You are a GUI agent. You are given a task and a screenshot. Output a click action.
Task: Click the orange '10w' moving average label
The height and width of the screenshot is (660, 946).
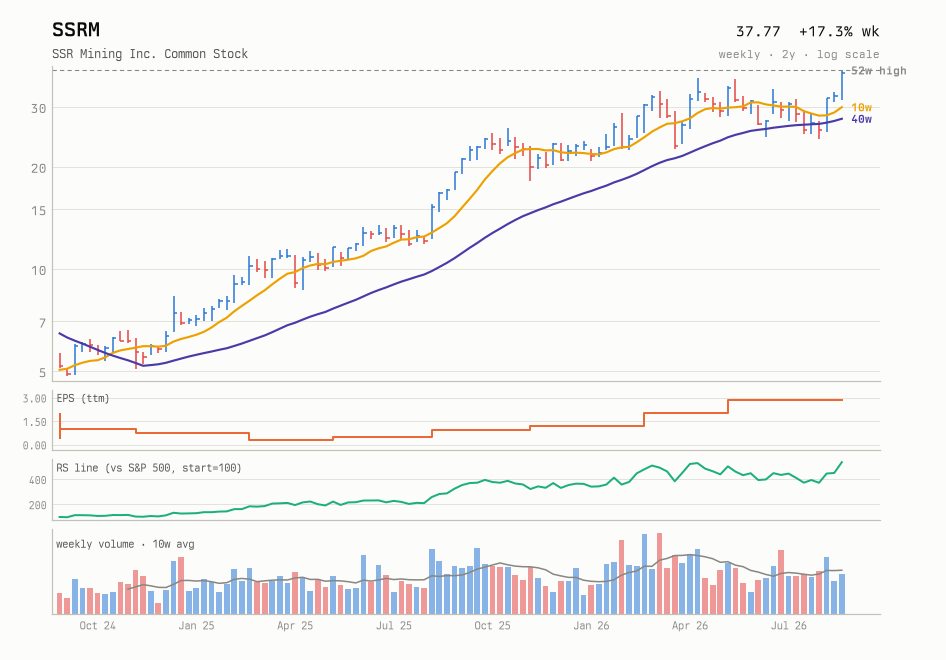coord(861,107)
